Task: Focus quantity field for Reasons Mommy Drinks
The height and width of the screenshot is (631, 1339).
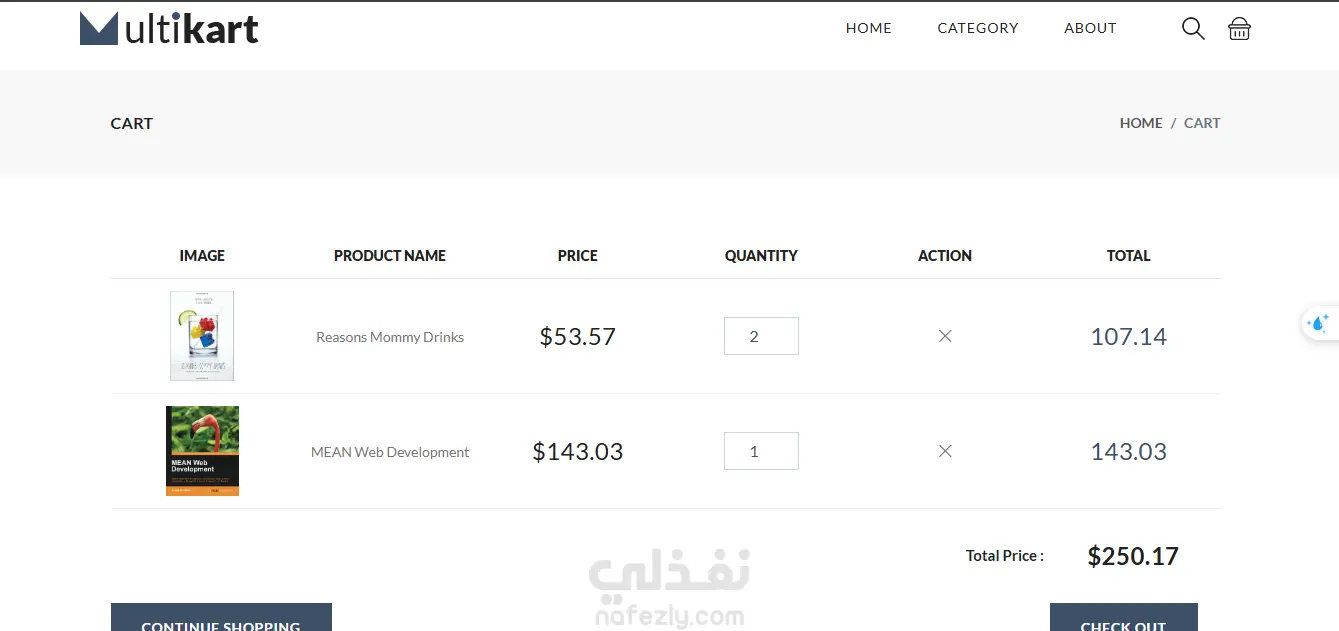Action: click(x=761, y=336)
